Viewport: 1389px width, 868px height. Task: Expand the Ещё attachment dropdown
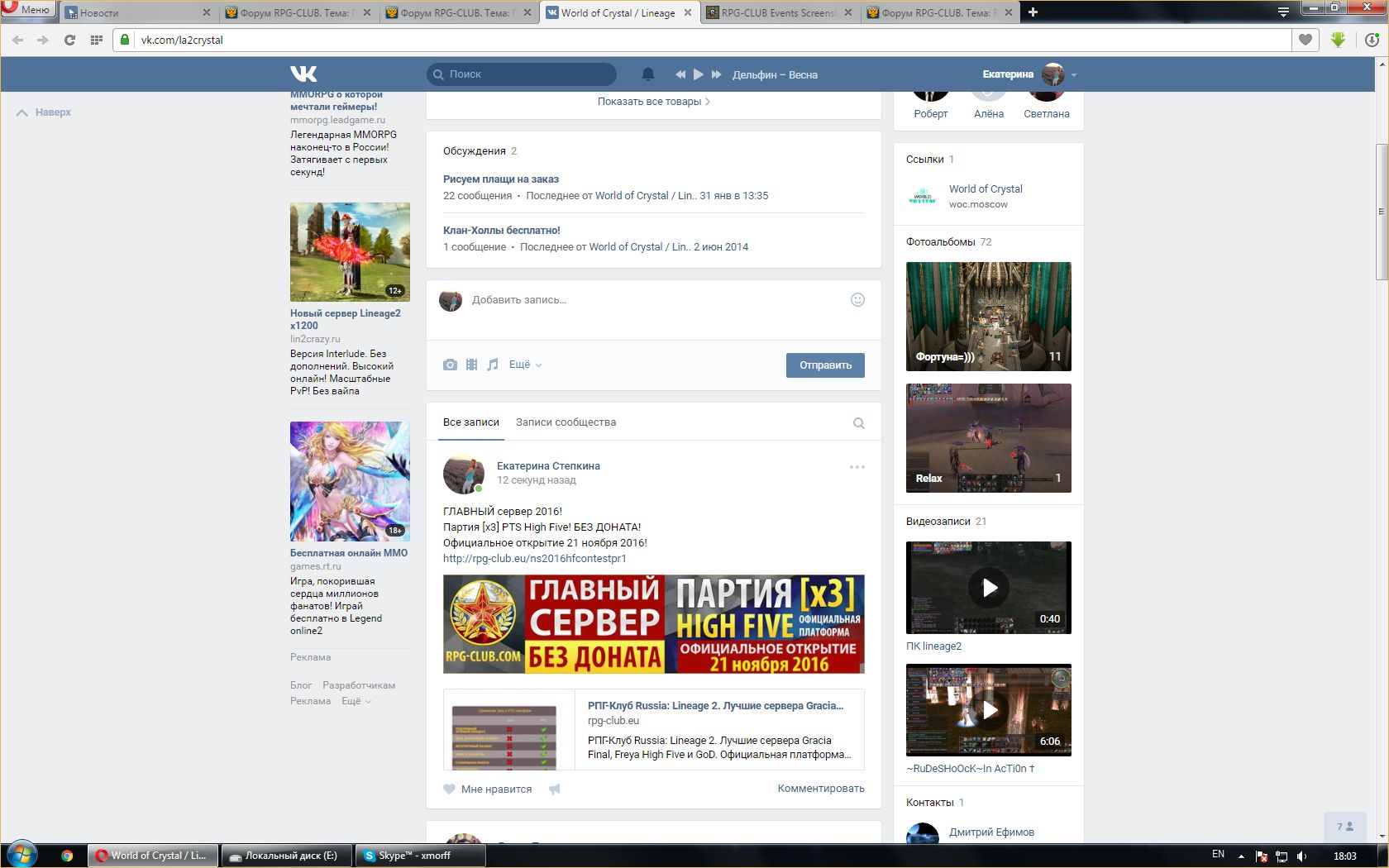point(525,365)
